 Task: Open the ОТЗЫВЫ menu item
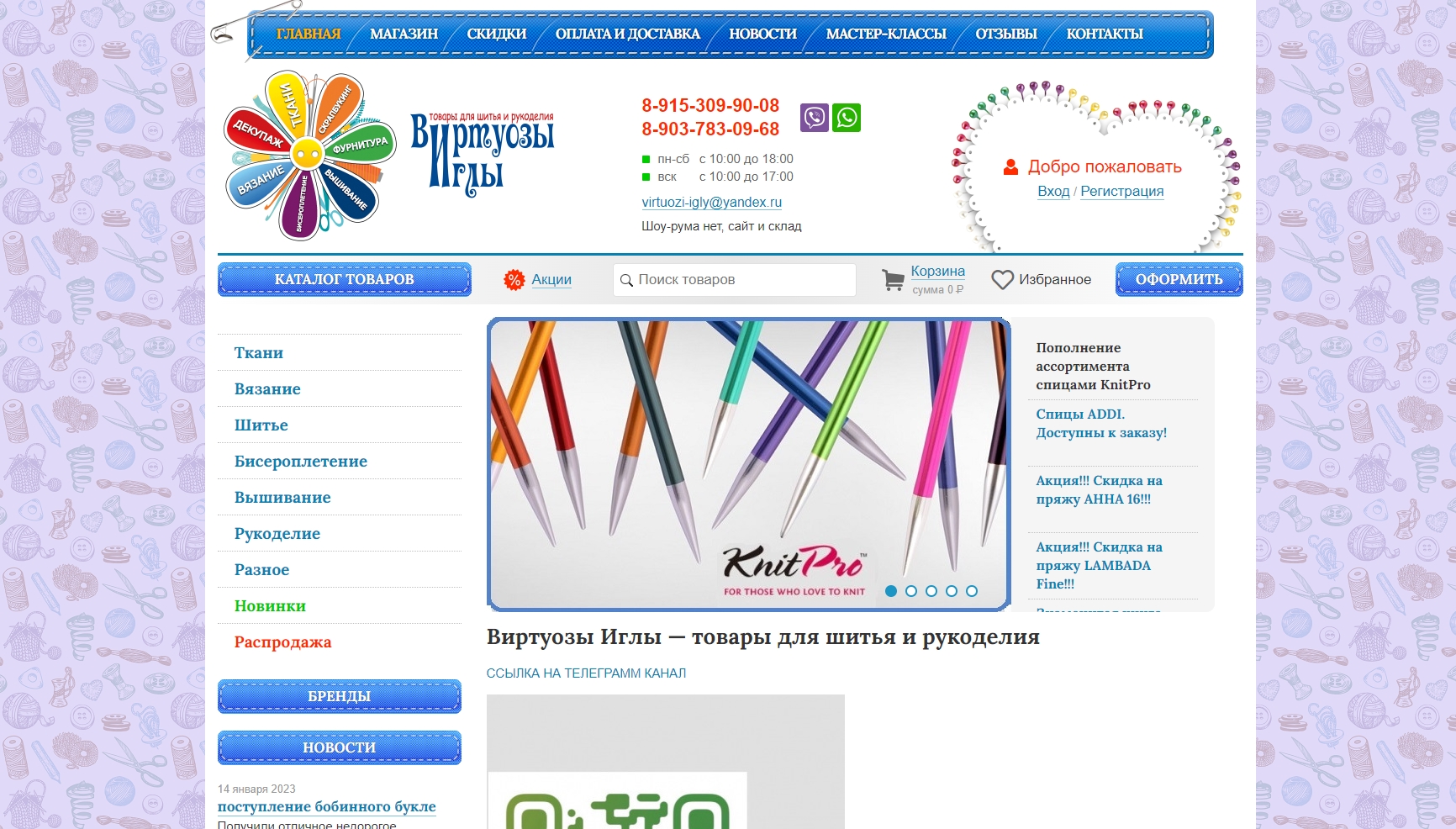(x=1006, y=34)
